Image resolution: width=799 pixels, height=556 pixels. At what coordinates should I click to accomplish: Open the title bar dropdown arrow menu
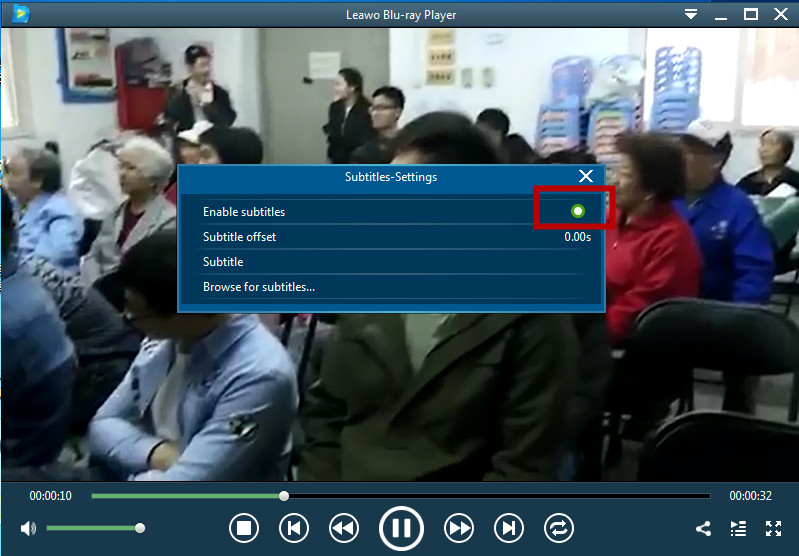691,14
